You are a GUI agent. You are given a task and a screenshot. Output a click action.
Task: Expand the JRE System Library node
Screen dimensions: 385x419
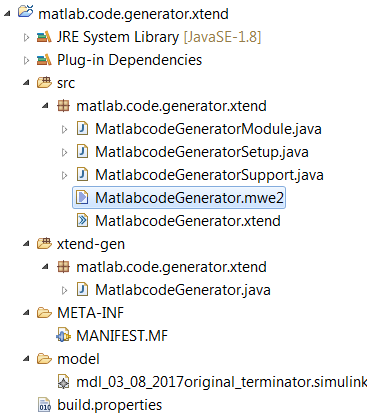[27, 37]
